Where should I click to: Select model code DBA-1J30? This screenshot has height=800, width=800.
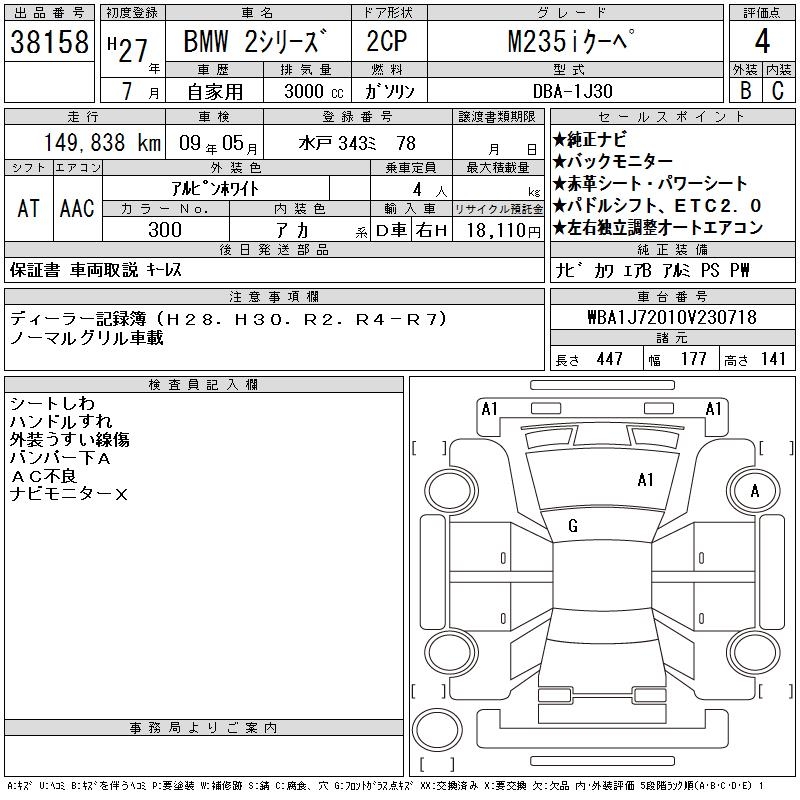tap(572, 91)
